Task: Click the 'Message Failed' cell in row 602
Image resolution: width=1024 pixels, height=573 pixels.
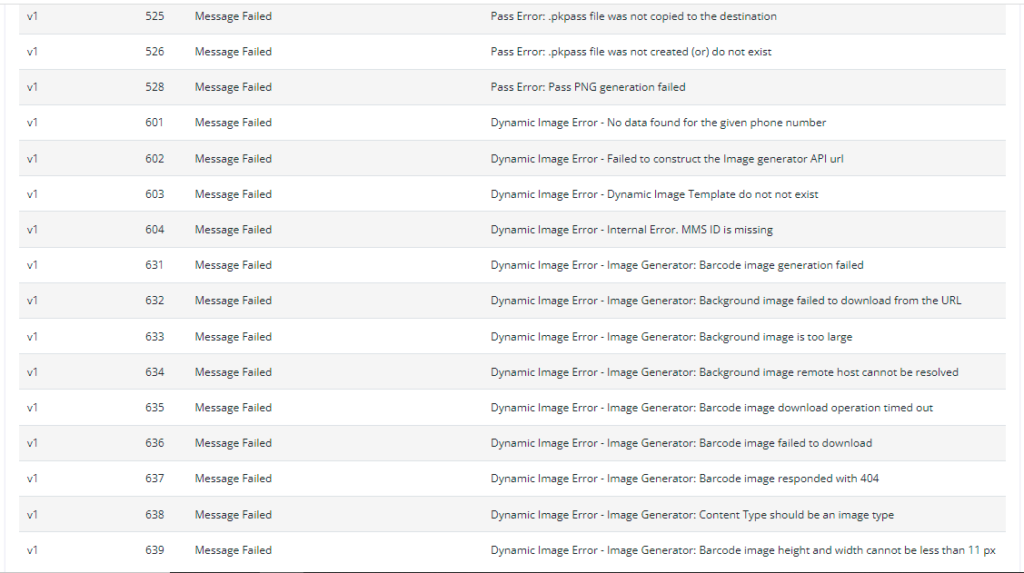Action: click(x=233, y=159)
